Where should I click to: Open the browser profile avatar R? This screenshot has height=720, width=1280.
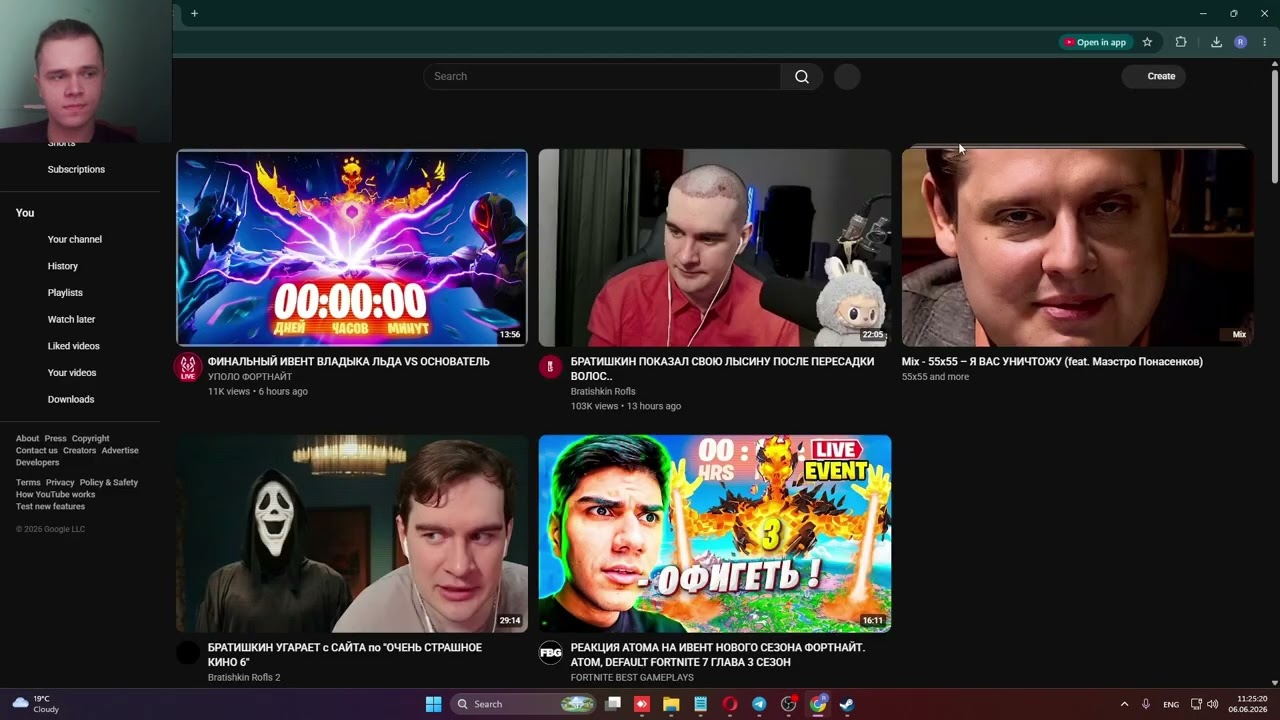[x=1240, y=42]
